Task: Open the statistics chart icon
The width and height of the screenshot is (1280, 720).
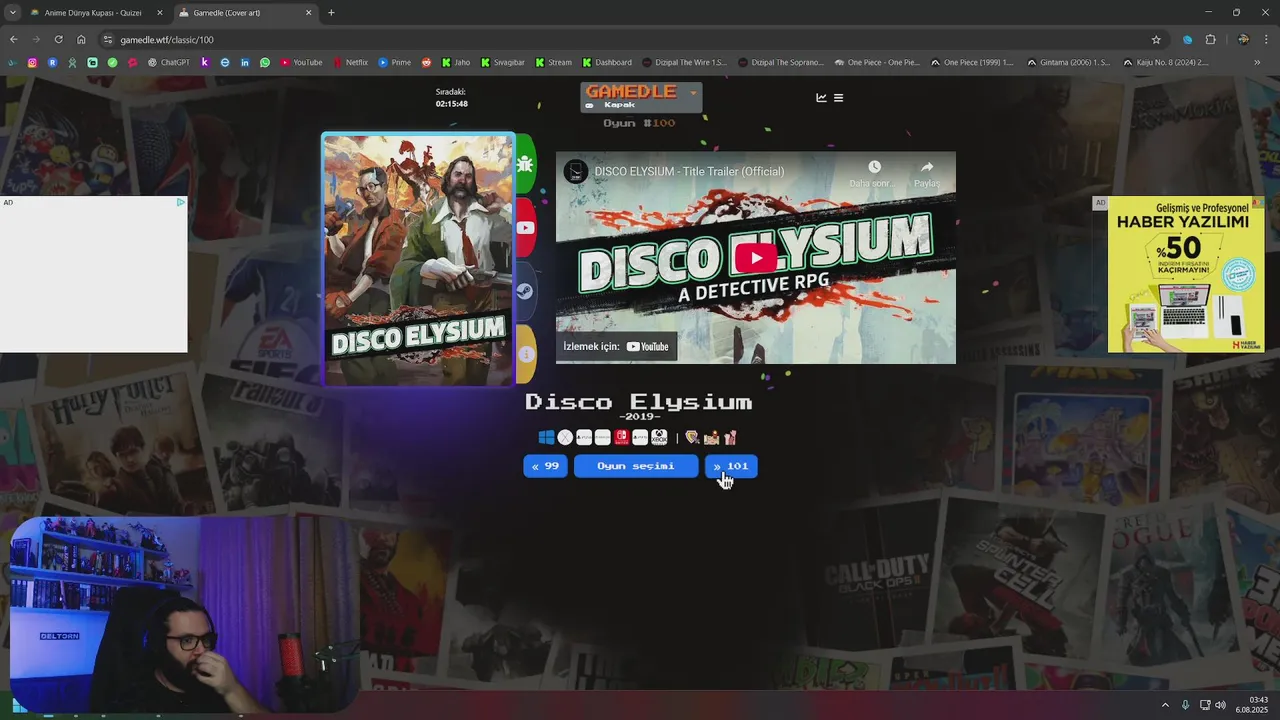Action: pyautogui.click(x=822, y=98)
